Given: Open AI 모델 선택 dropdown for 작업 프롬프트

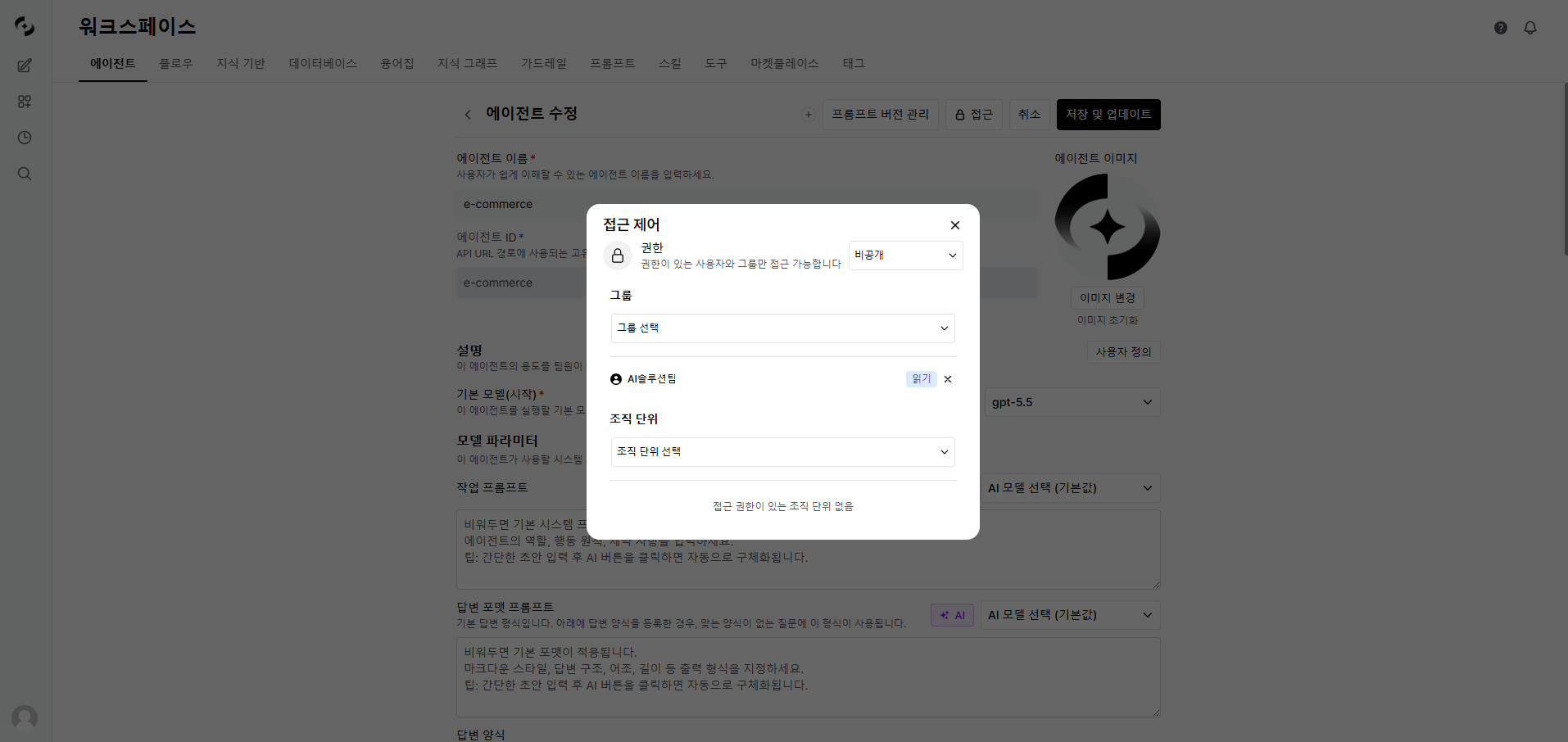Looking at the screenshot, I should click(1071, 488).
